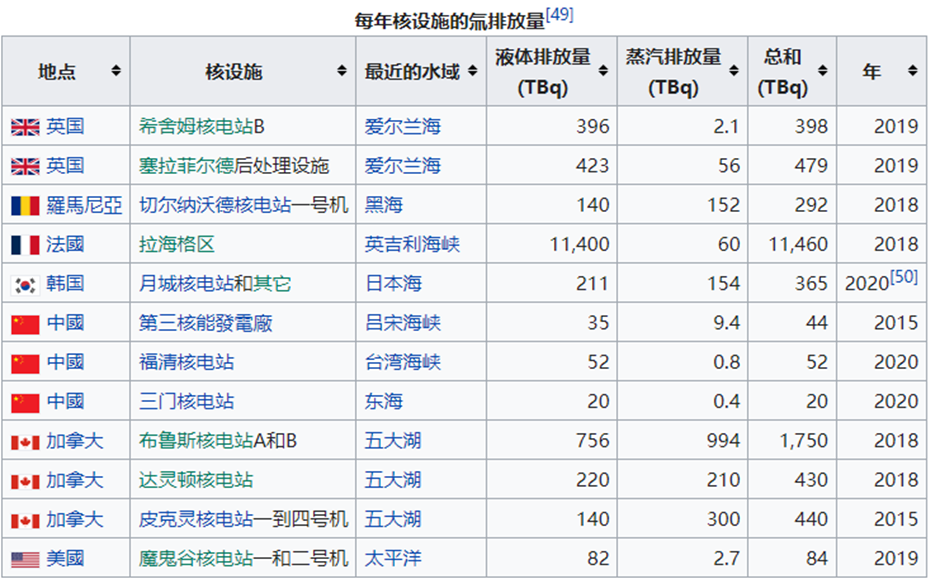The image size is (940, 579).
Task: Click the Chinese flag in 福清核电站 row
Action: (25, 363)
